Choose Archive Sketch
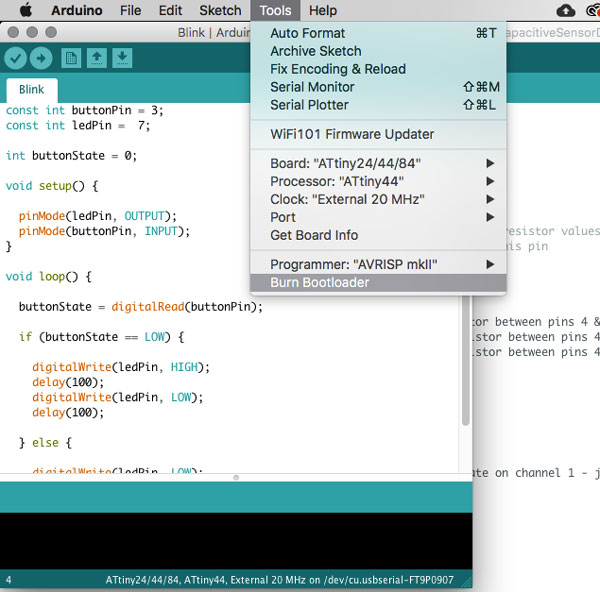Screen dimensions: 600x592 pos(378,51)
